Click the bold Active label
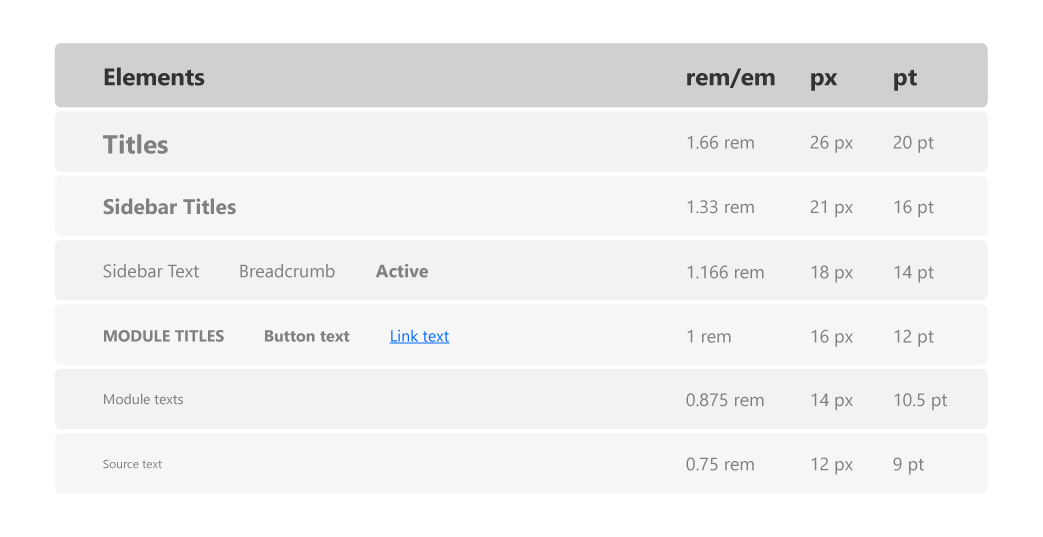 [402, 271]
